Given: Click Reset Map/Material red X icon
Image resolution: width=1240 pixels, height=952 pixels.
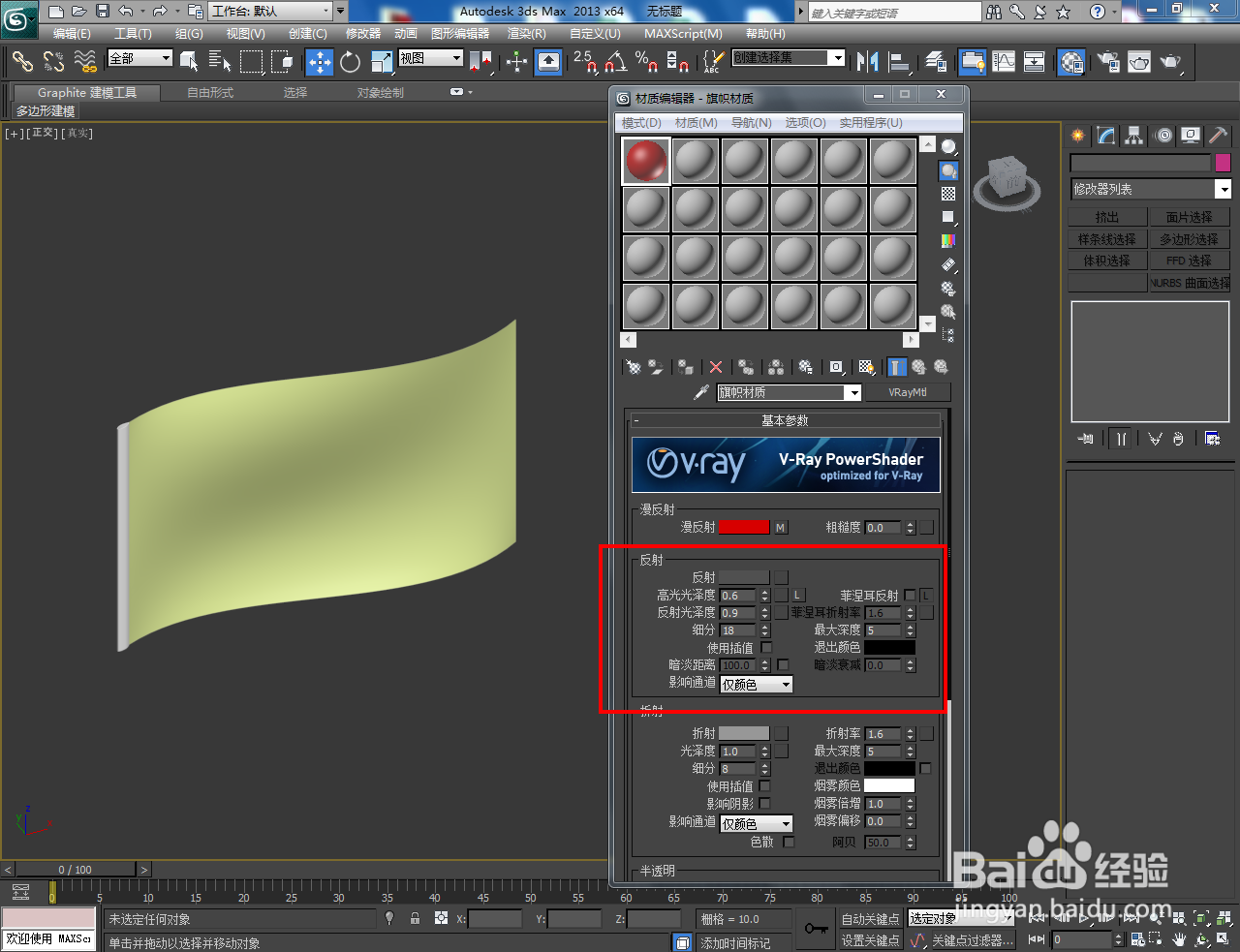Looking at the screenshot, I should pyautogui.click(x=716, y=367).
